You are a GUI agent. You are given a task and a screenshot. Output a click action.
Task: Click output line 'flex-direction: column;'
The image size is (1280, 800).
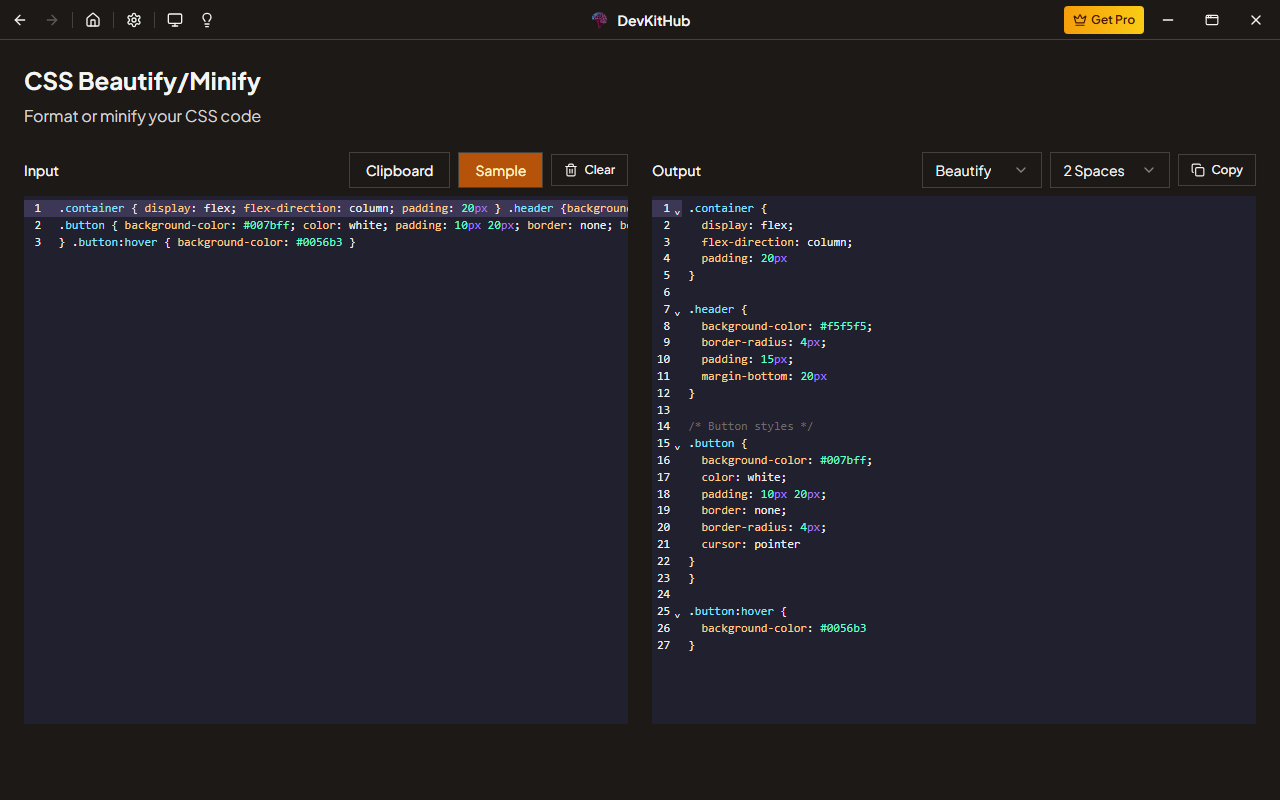coord(777,242)
